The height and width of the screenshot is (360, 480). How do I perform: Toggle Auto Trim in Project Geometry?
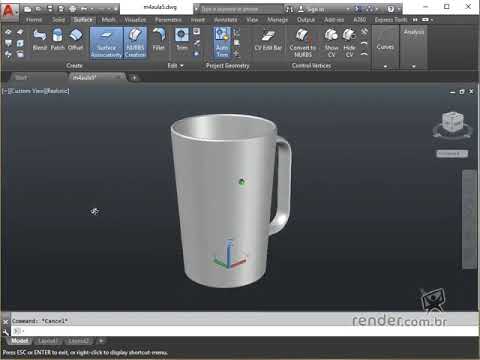(x=222, y=43)
